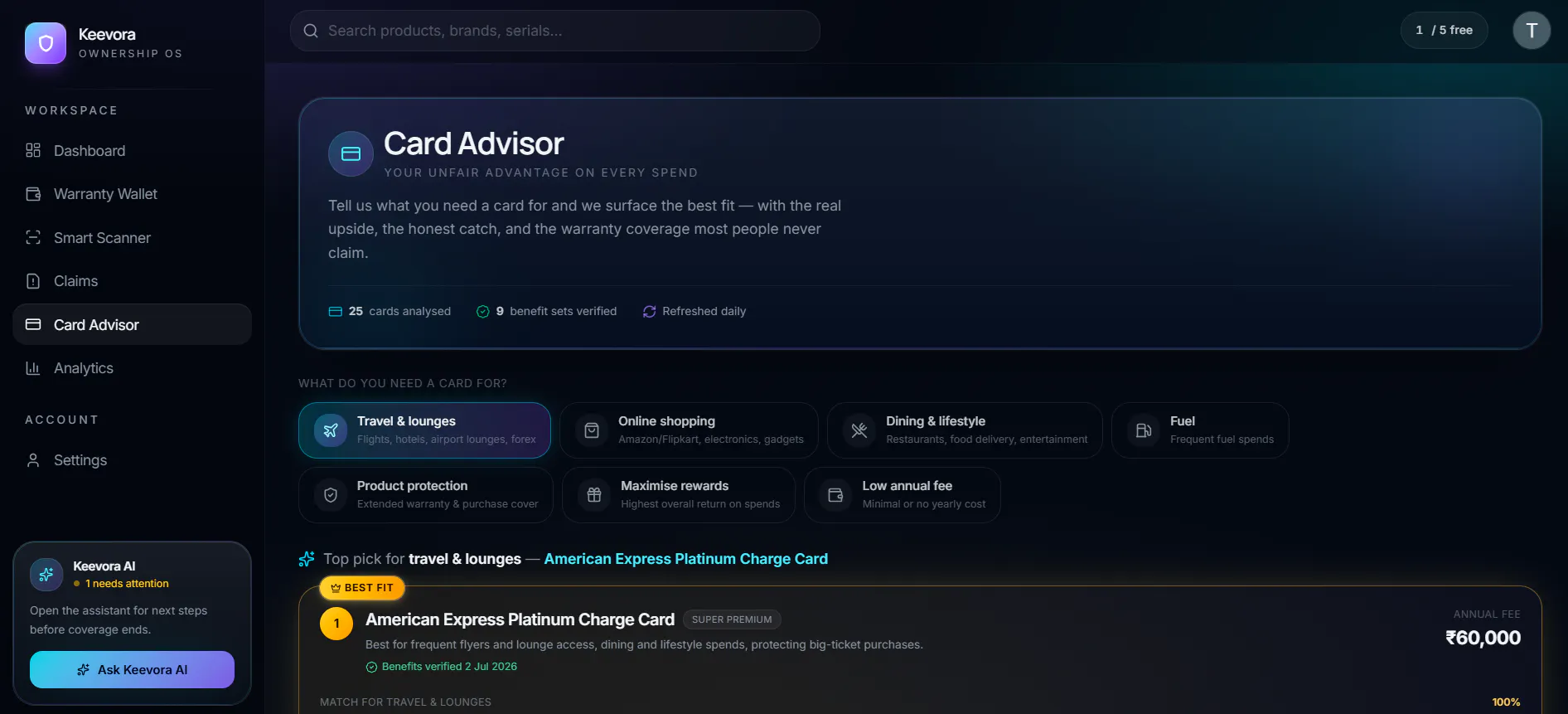1568x714 pixels.
Task: Click the Settings person icon
Action: coord(33,460)
